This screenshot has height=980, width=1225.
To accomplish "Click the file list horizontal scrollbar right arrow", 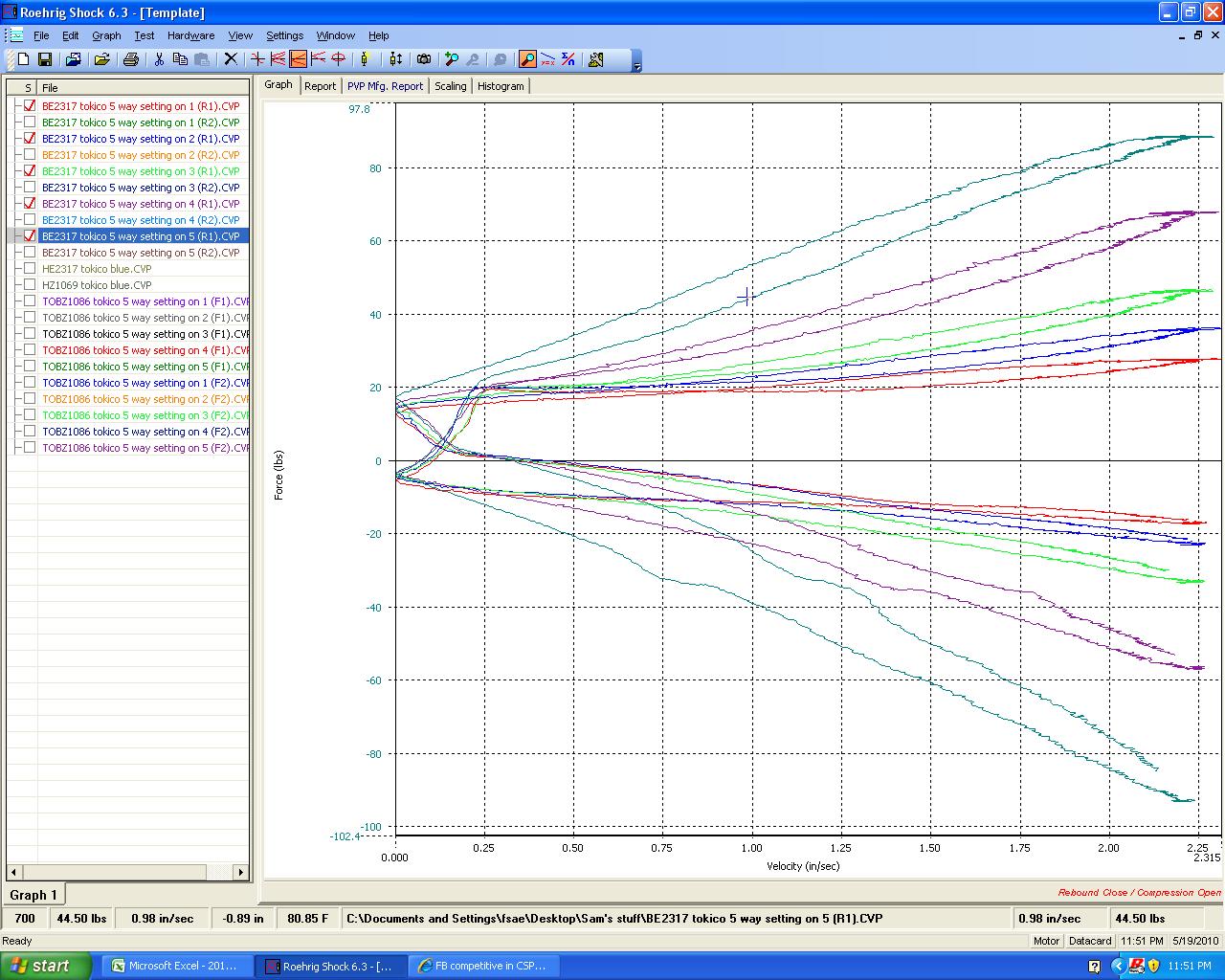I will [x=241, y=872].
